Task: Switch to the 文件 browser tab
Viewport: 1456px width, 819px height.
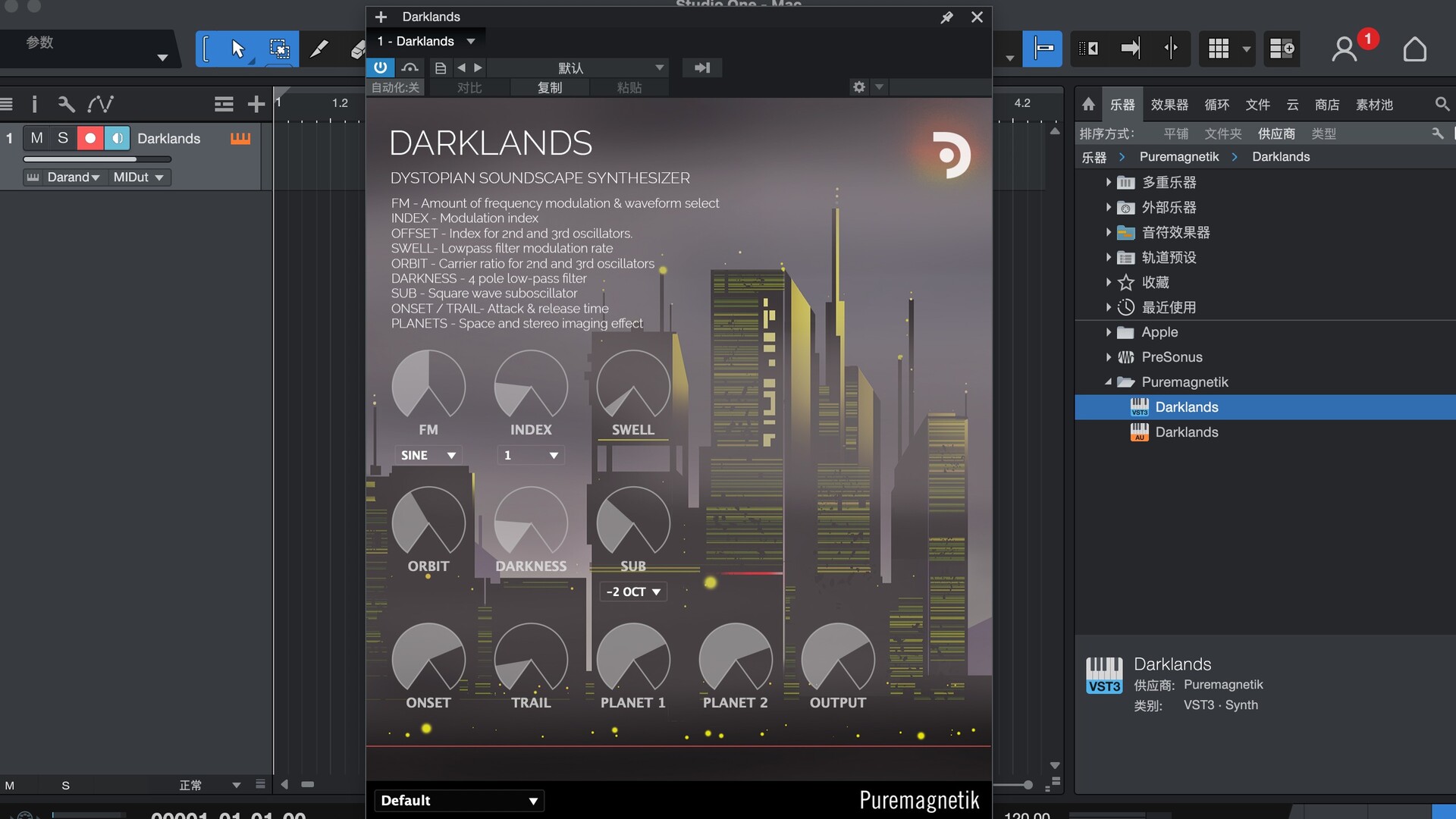Action: (x=1257, y=105)
